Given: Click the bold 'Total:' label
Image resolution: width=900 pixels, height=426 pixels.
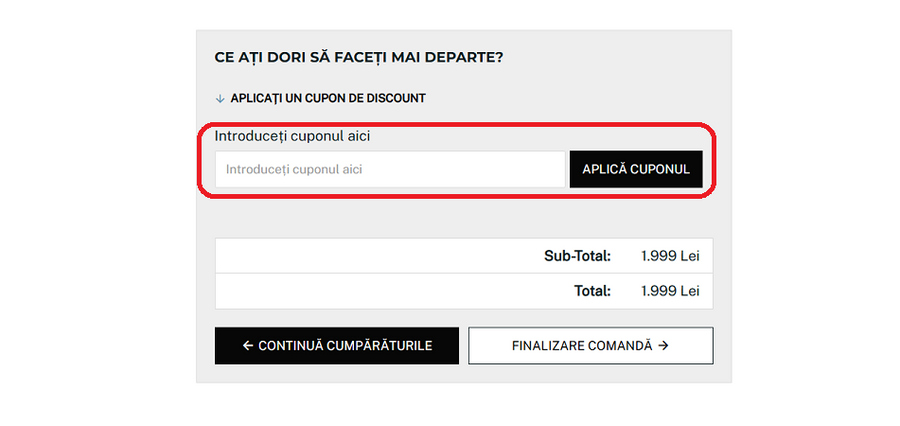Looking at the screenshot, I should click(x=592, y=291).
